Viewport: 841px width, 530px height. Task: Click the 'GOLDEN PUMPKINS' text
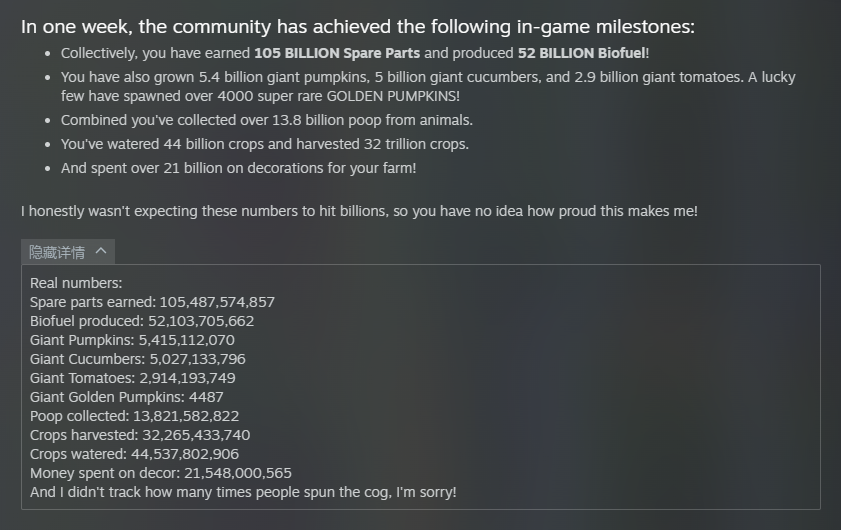coord(391,96)
